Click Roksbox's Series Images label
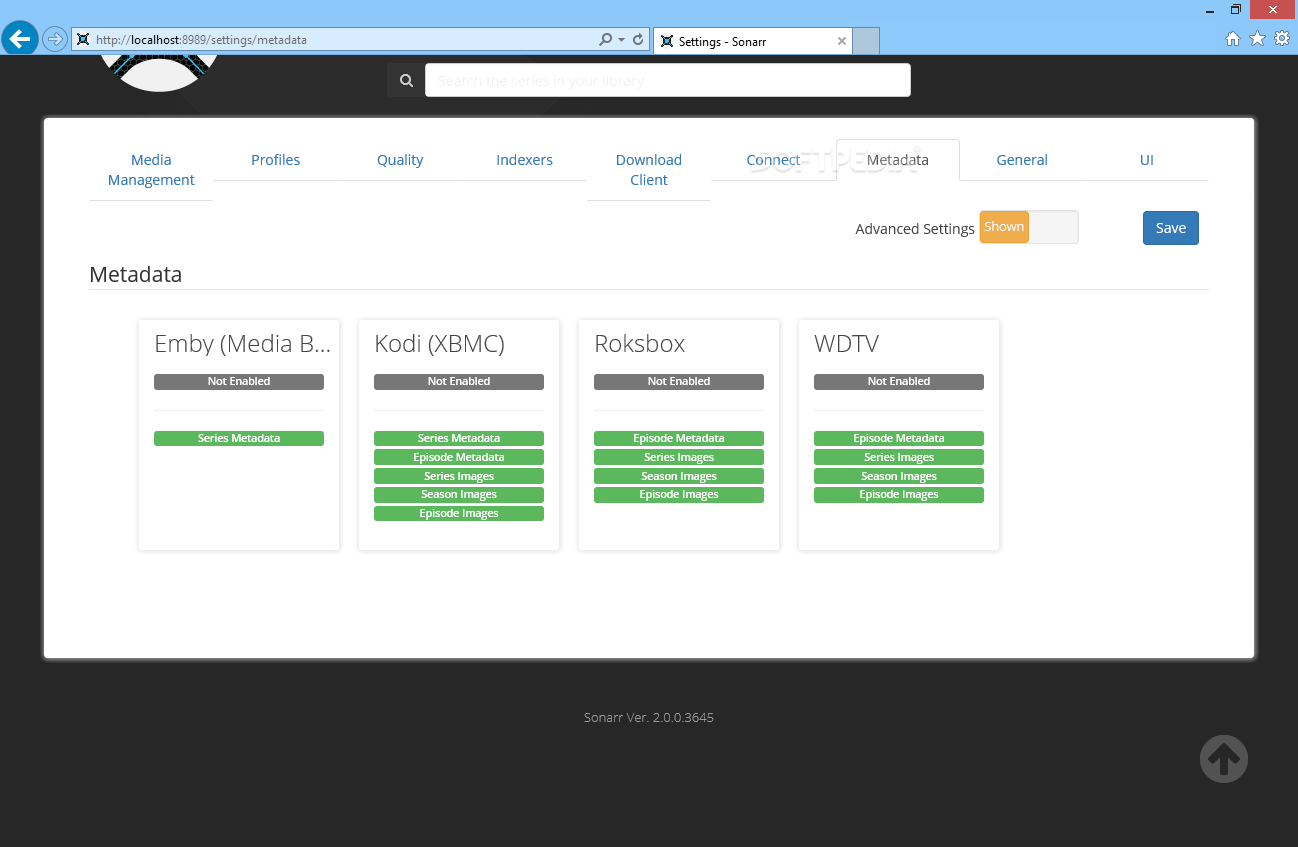The image size is (1298, 847). tap(679, 457)
